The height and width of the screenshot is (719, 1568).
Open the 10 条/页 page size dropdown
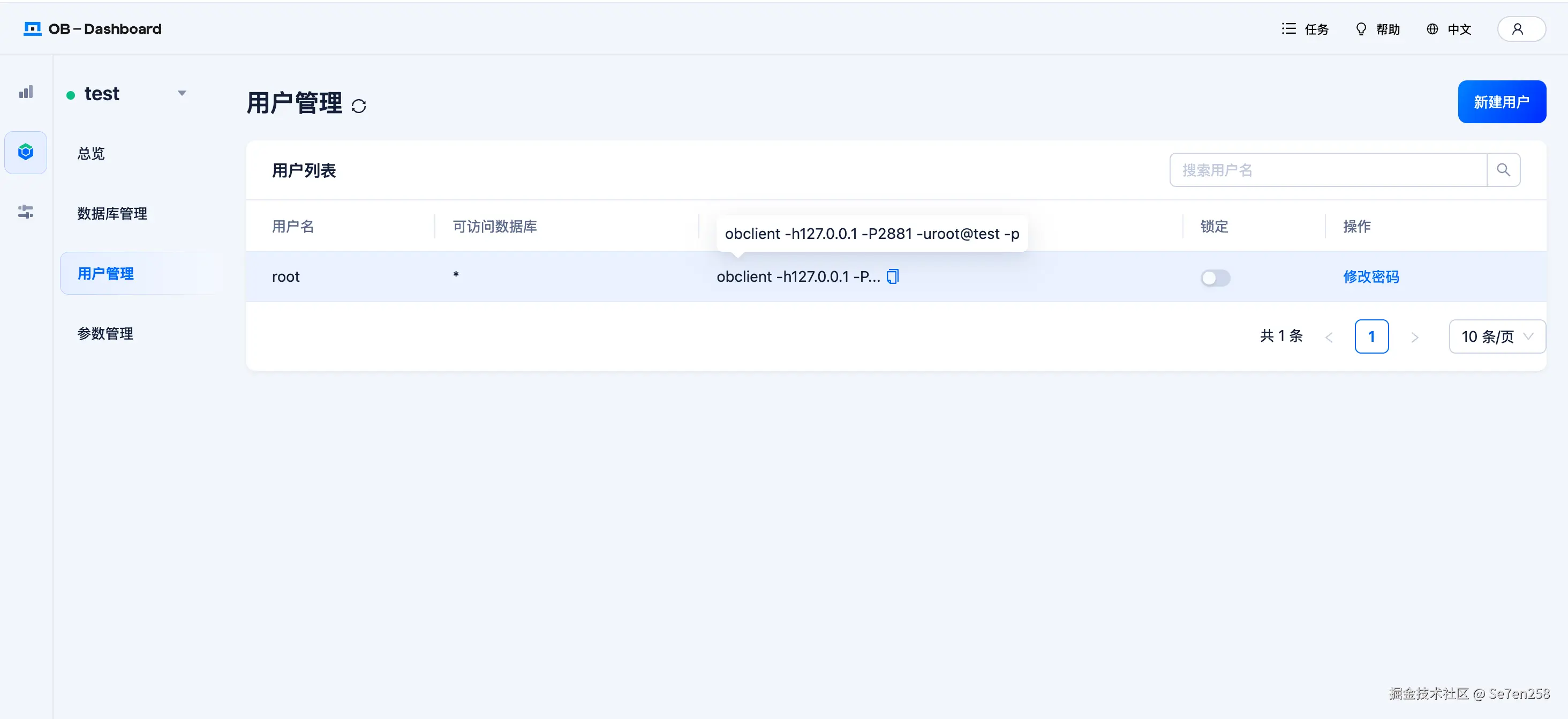coord(1496,336)
